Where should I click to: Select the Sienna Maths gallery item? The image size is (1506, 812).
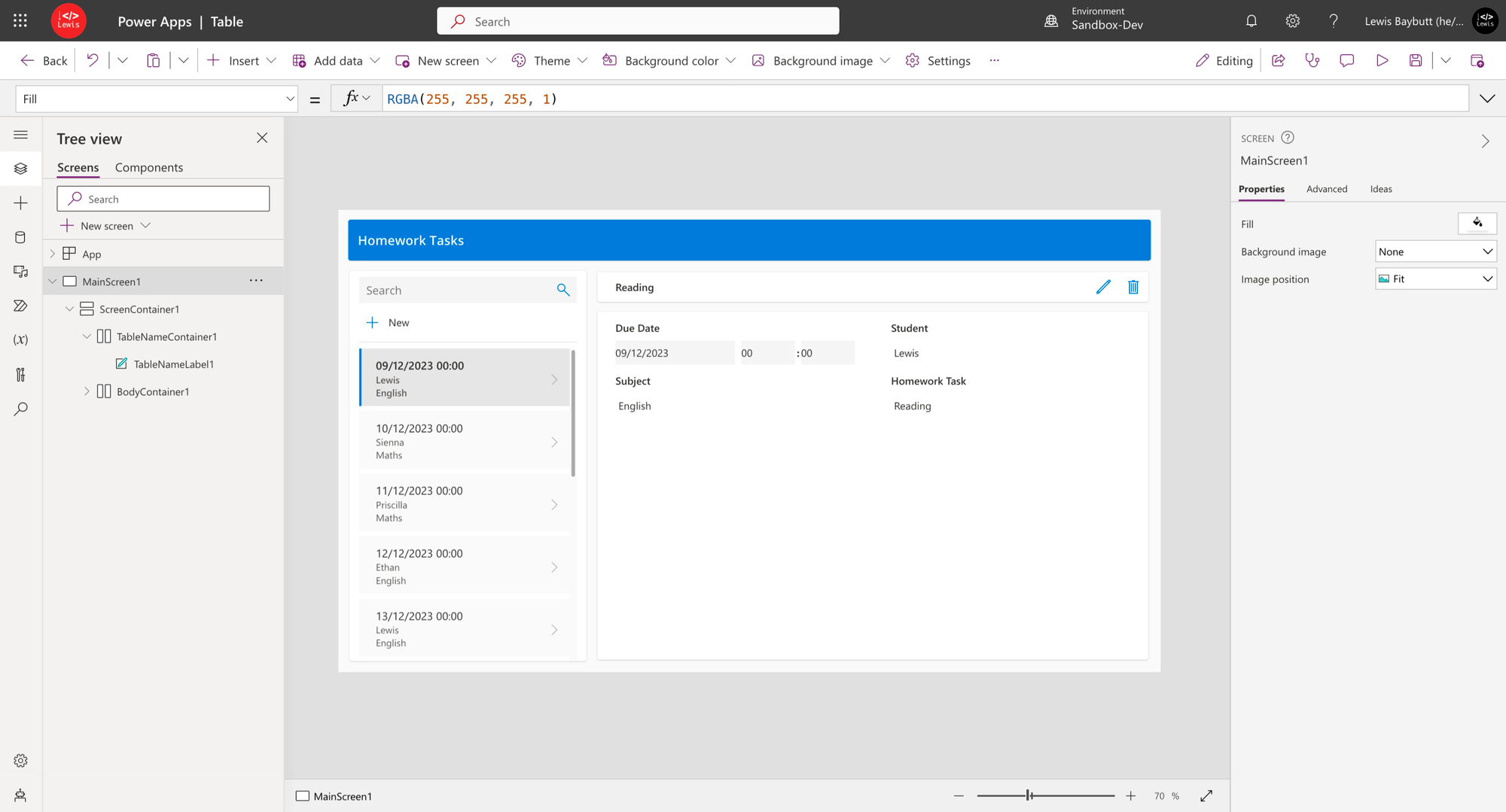[465, 441]
